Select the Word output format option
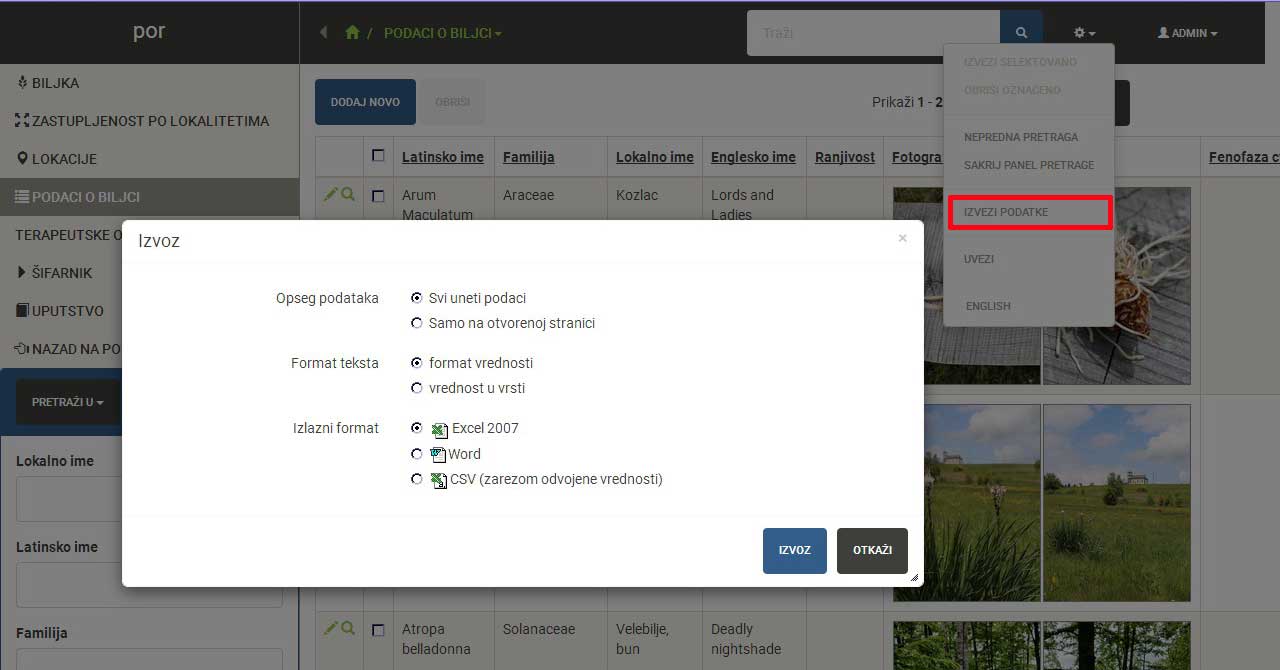Screen dimensions: 1280x670 pos(417,454)
